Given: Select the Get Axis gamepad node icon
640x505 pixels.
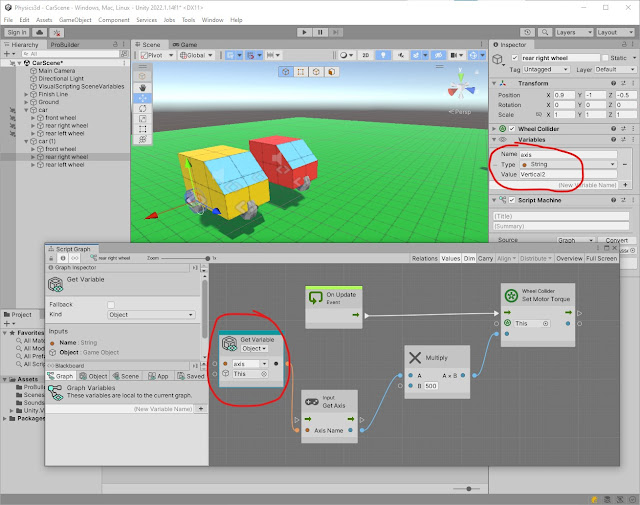Looking at the screenshot, I should [x=312, y=402].
